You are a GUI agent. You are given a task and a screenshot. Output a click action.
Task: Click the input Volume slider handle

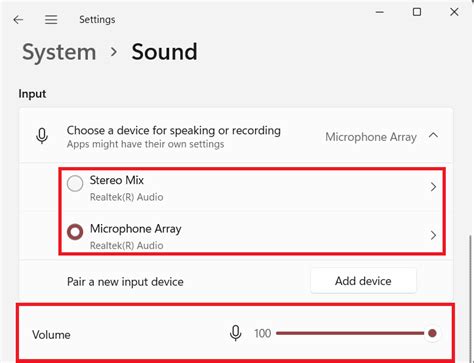pyautogui.click(x=432, y=333)
